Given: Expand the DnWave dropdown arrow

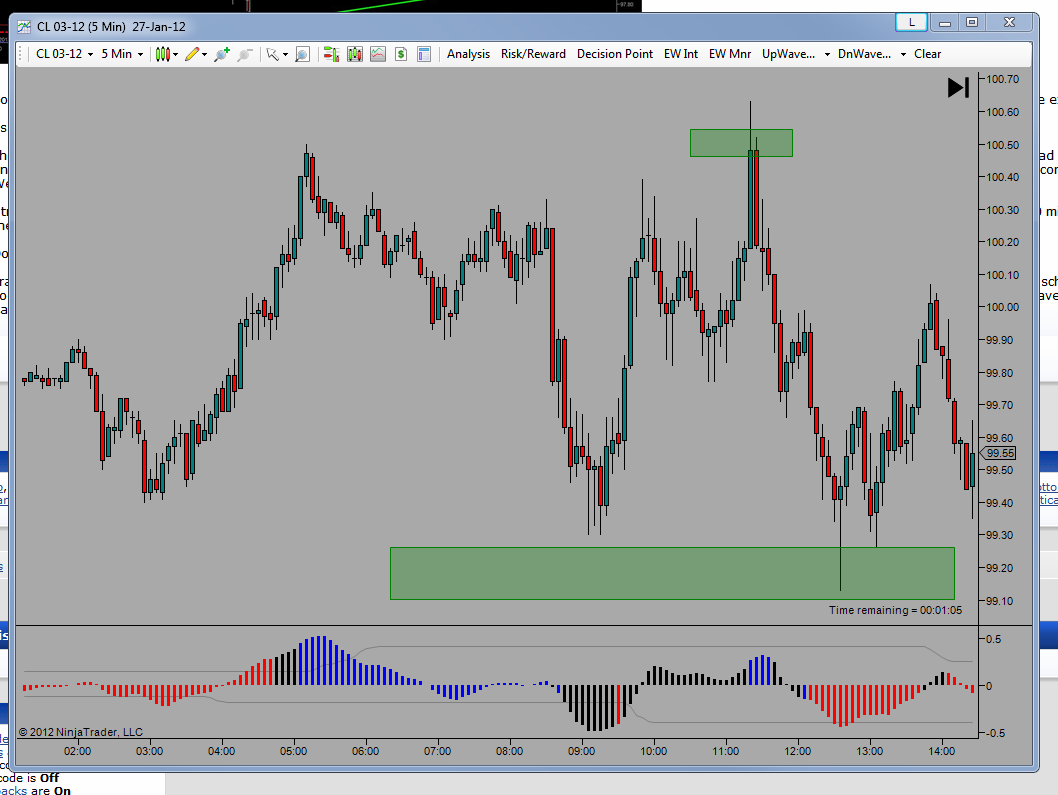Looking at the screenshot, I should coord(903,55).
